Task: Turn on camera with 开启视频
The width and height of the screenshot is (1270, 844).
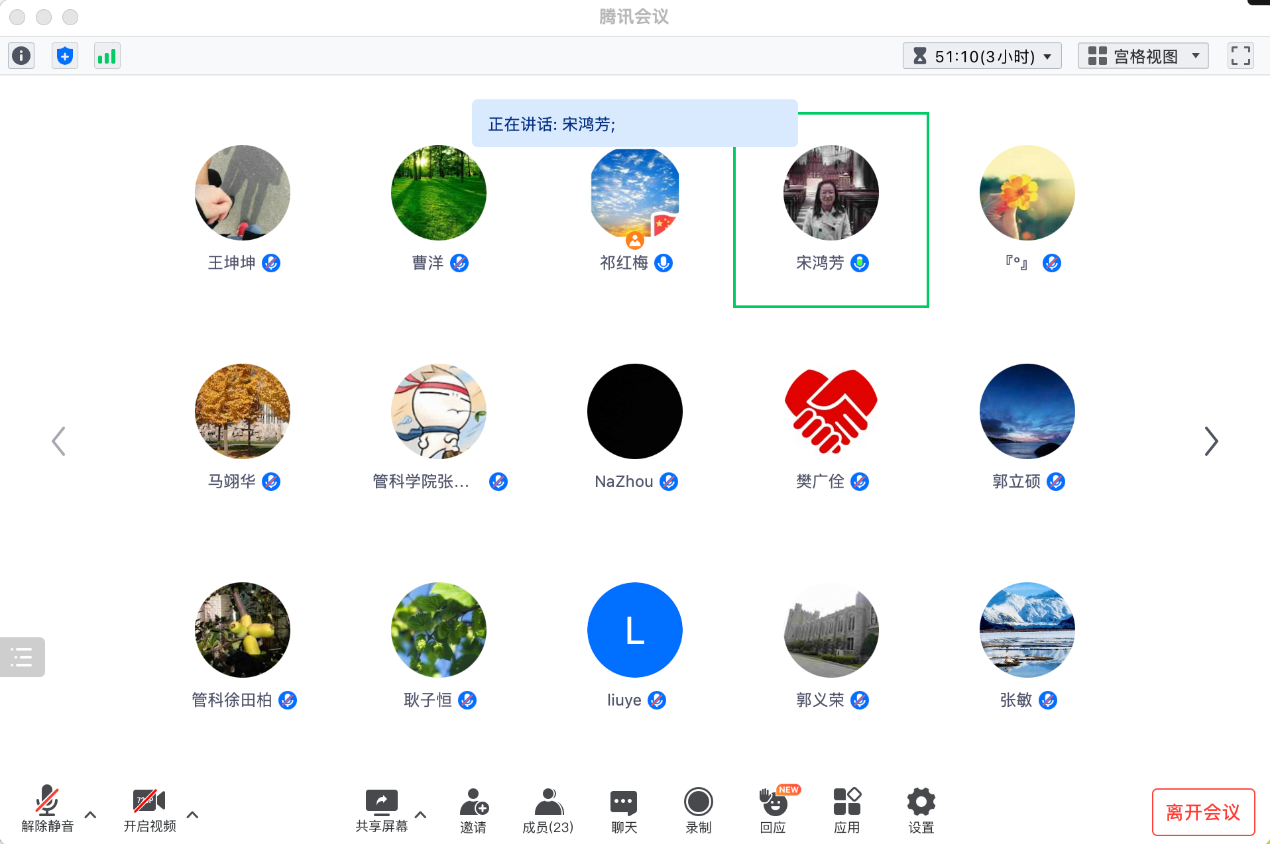Action: [149, 810]
